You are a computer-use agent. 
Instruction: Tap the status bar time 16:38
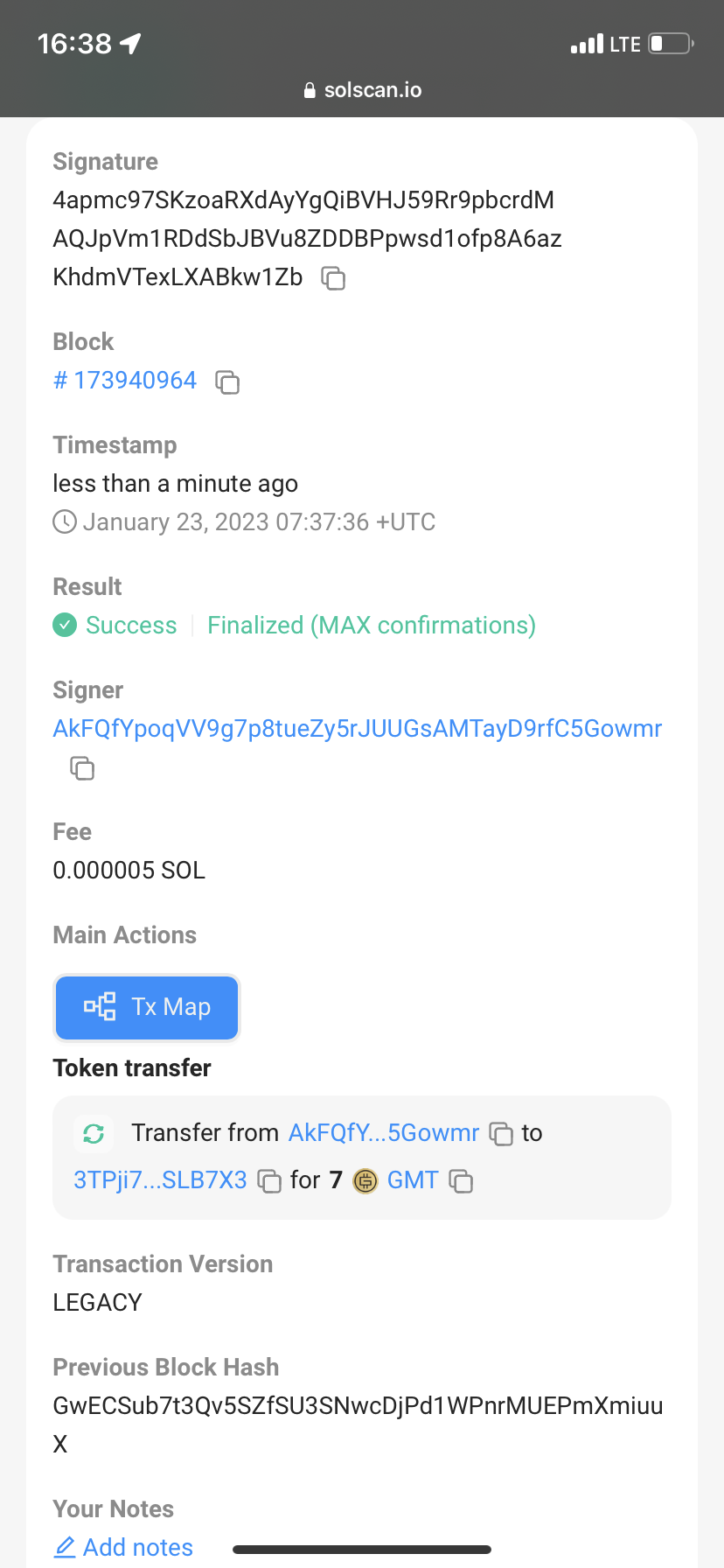74,44
